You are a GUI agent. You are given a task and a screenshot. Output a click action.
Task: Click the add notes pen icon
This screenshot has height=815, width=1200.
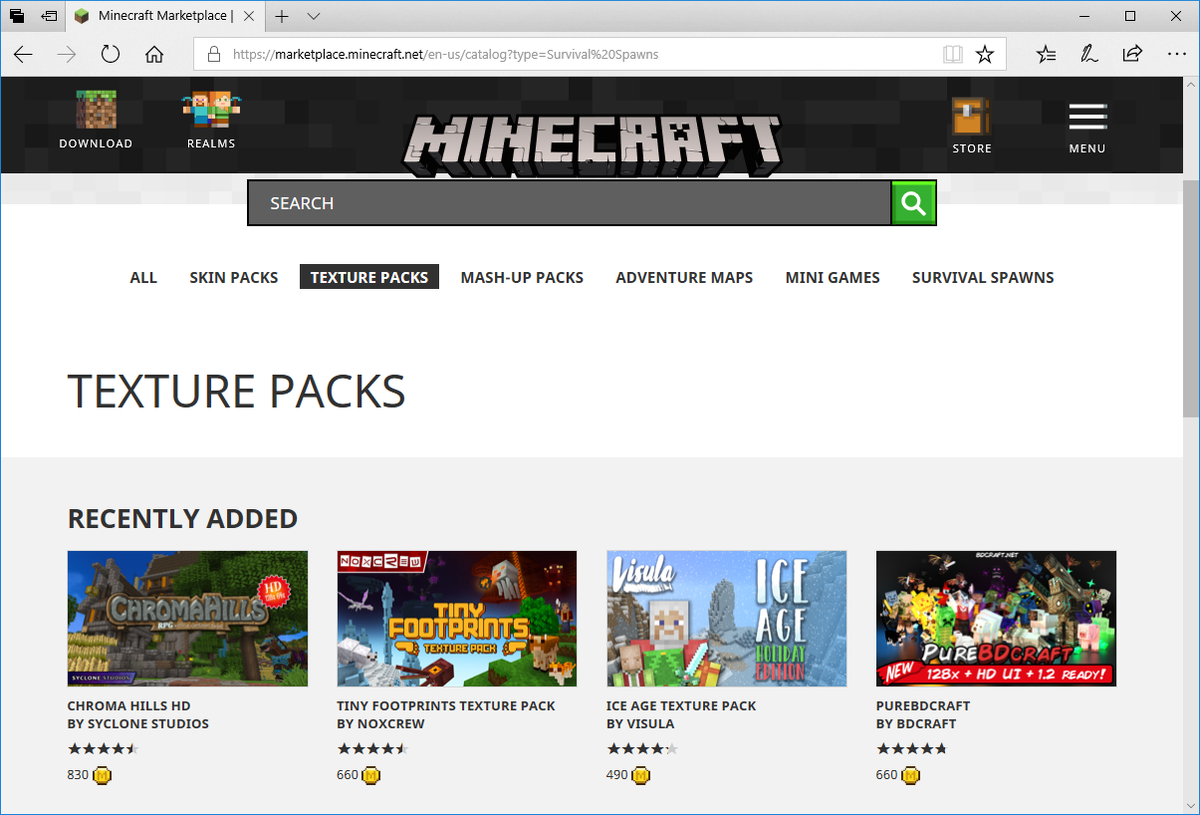pos(1090,54)
